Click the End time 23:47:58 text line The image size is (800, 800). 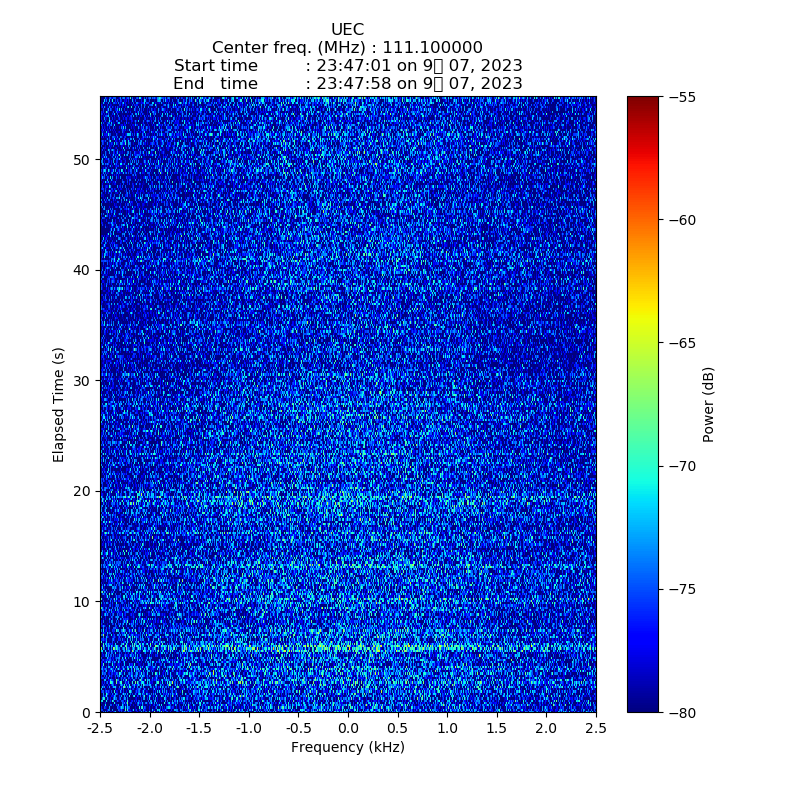pyautogui.click(x=347, y=84)
